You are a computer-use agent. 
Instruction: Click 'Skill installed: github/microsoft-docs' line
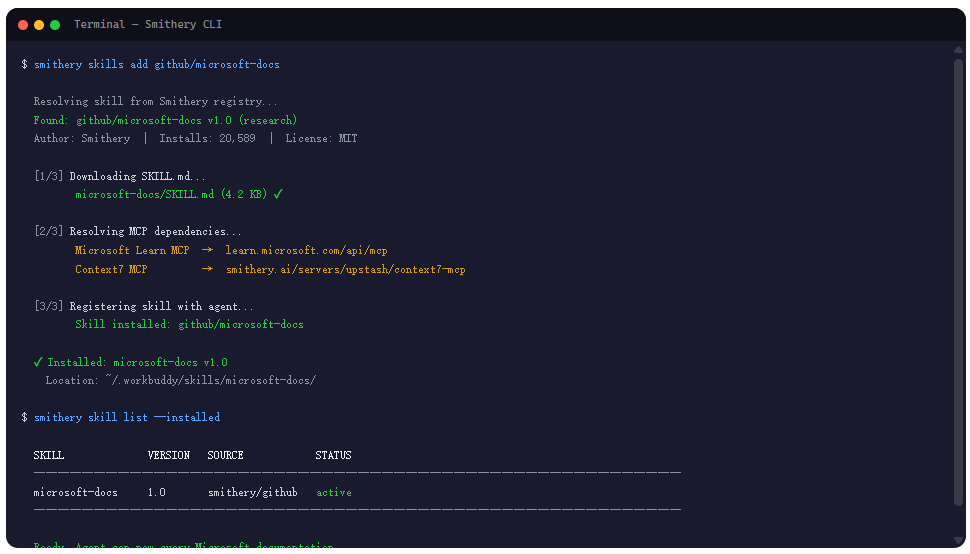click(x=189, y=325)
